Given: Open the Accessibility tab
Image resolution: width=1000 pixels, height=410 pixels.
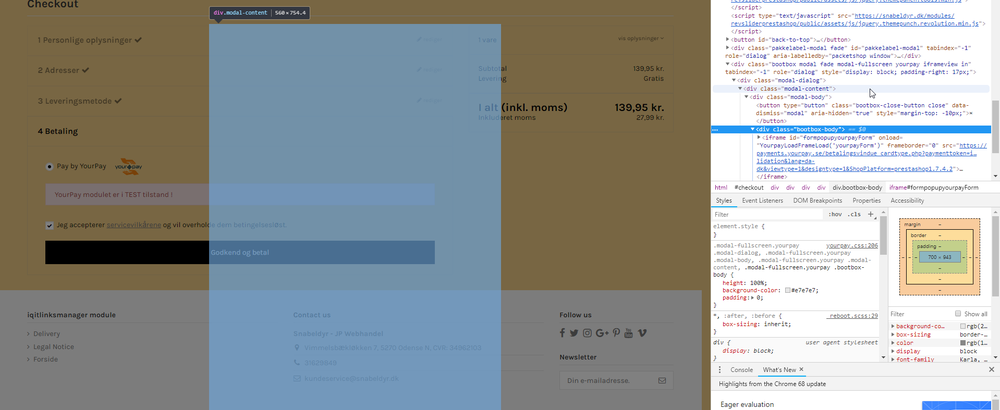Looking at the screenshot, I should point(907,201).
